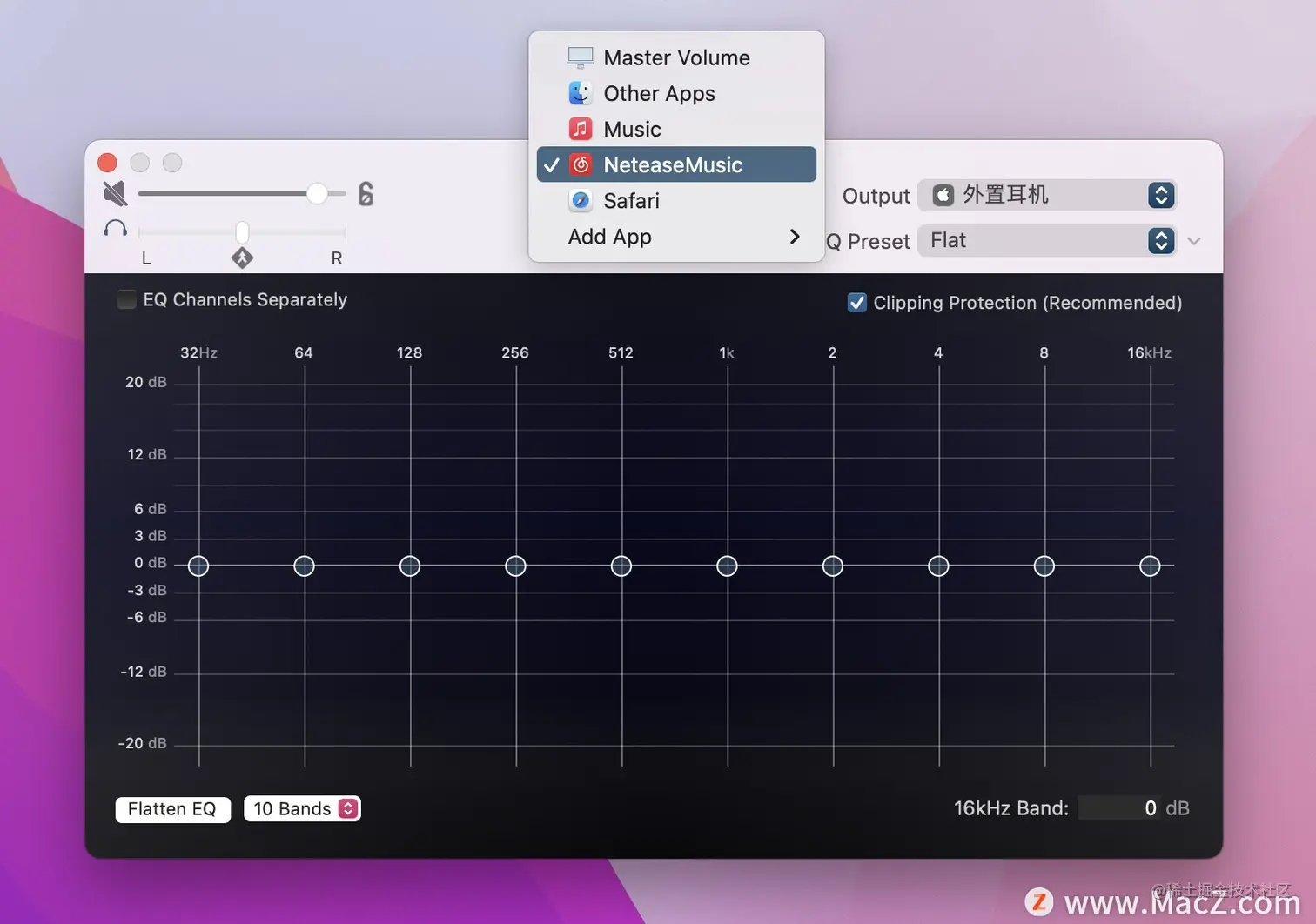1316x924 pixels.
Task: Click the 2 kHz band handle
Action: (x=833, y=566)
